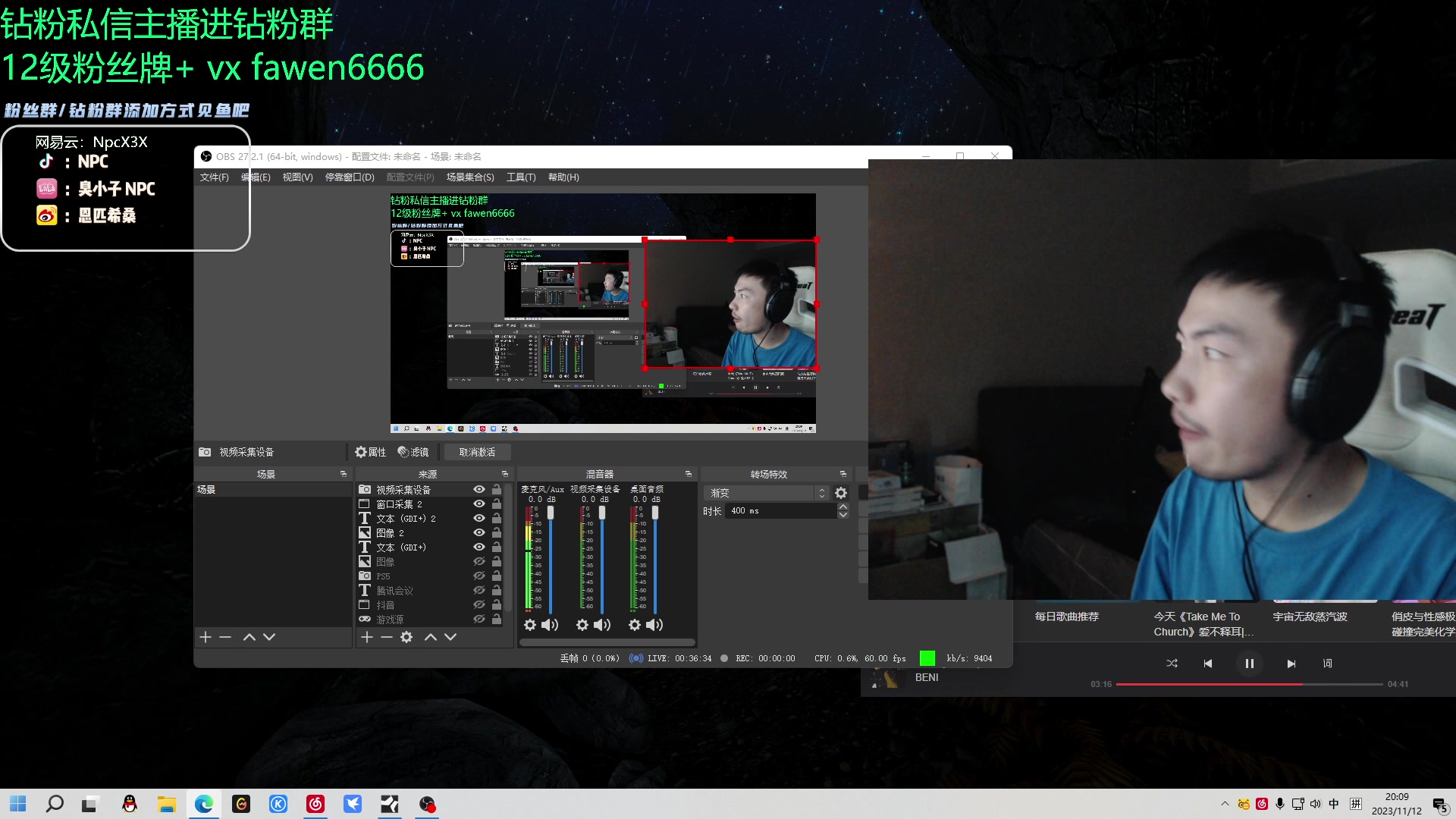Click the 取消激活 button
The height and width of the screenshot is (819, 1456).
pos(477,452)
